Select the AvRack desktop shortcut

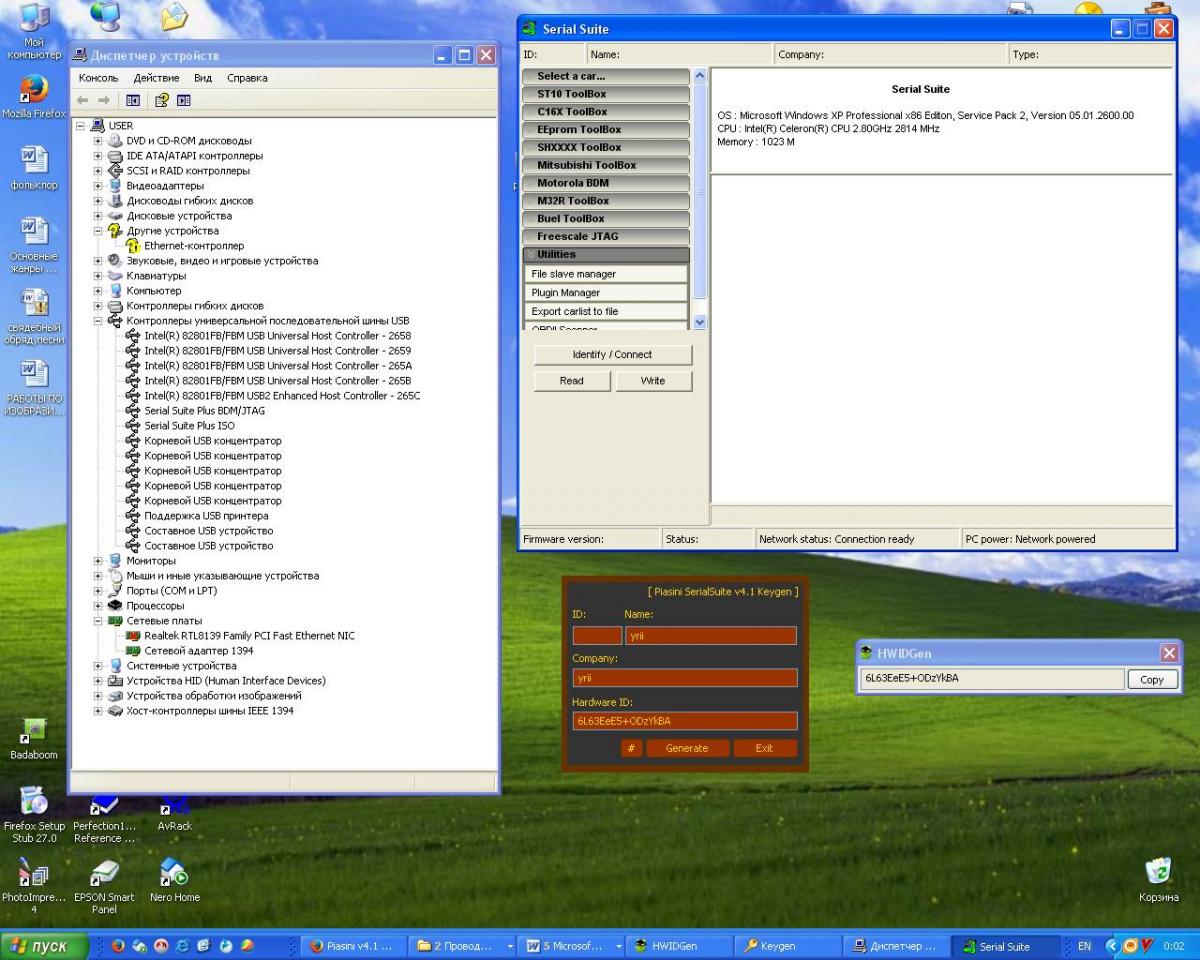click(x=174, y=812)
